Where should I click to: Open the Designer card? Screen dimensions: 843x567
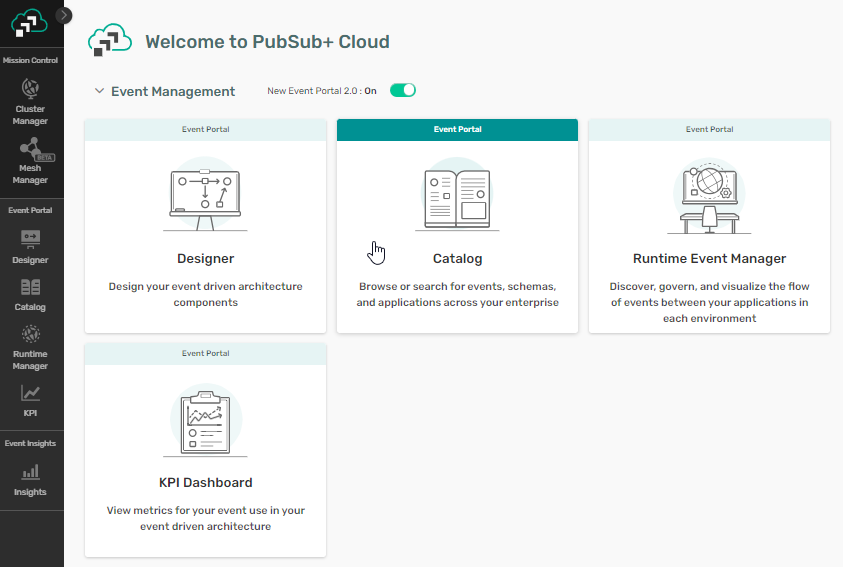205,258
